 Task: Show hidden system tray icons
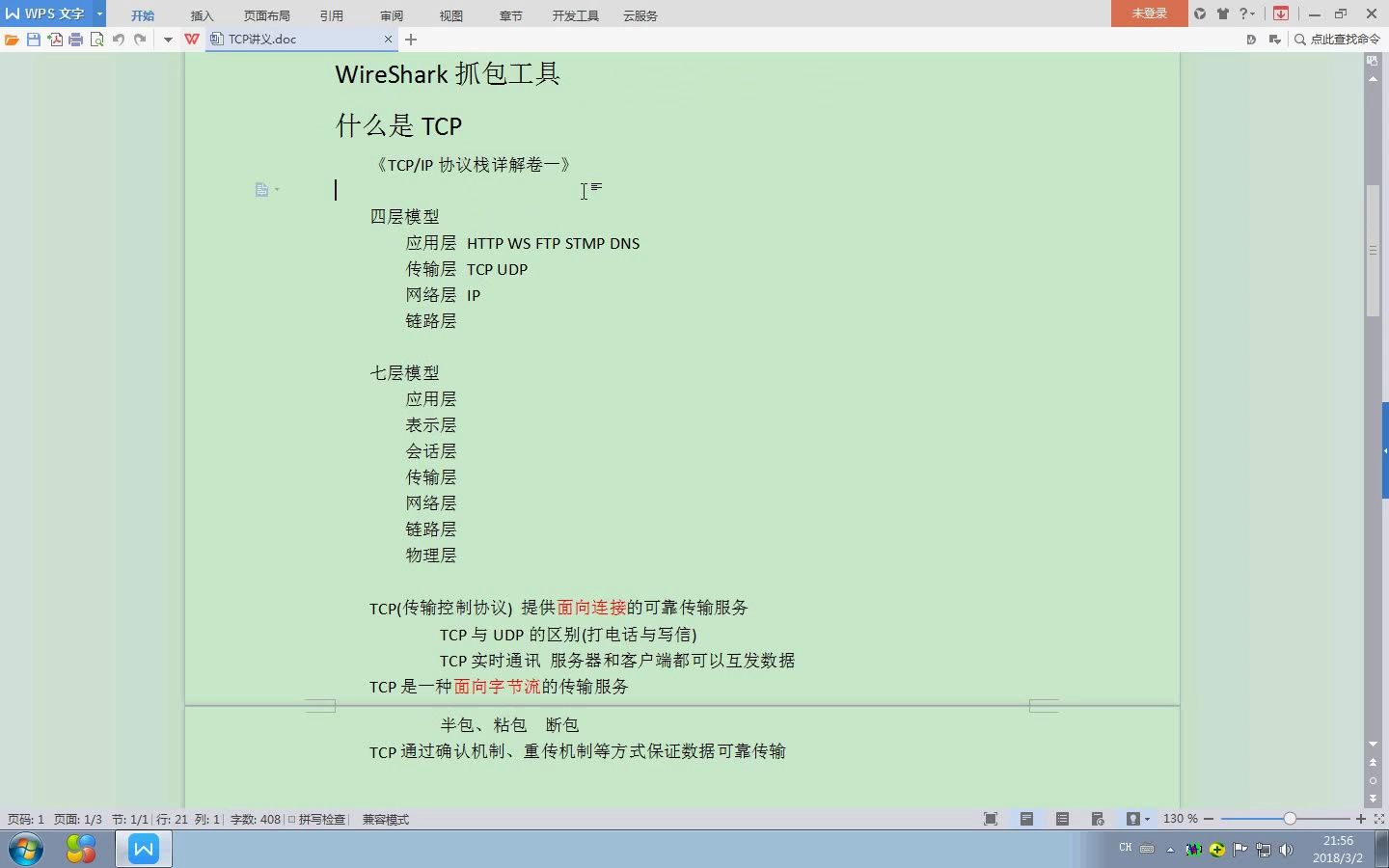1170,850
